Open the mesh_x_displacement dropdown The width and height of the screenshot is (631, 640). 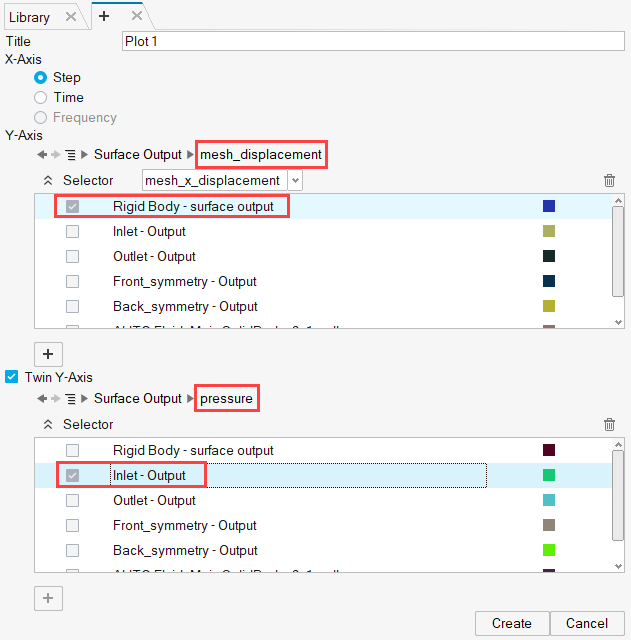(294, 181)
